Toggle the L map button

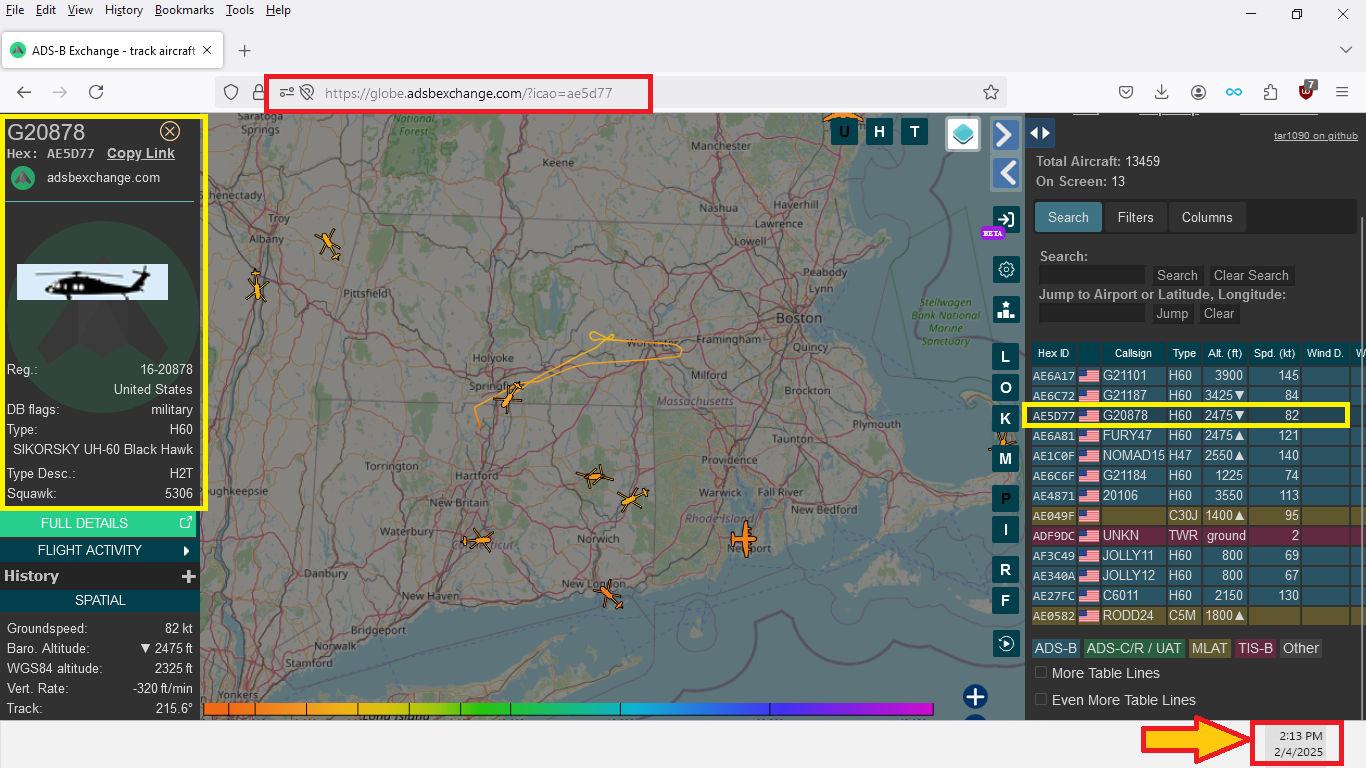1005,357
